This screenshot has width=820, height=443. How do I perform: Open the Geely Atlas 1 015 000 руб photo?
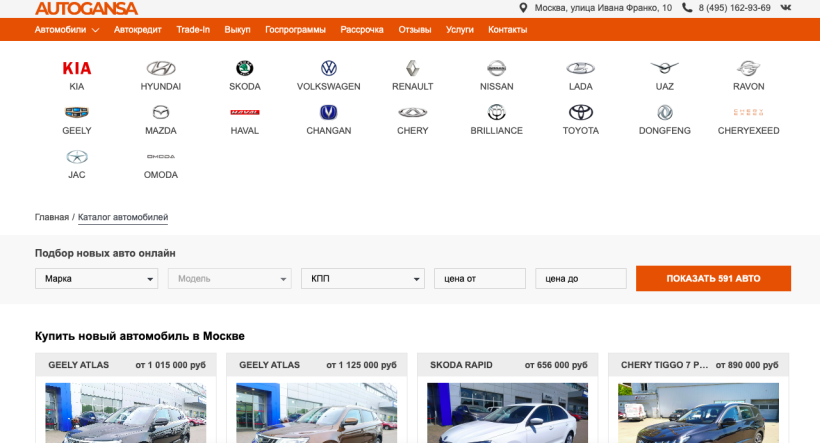click(126, 413)
